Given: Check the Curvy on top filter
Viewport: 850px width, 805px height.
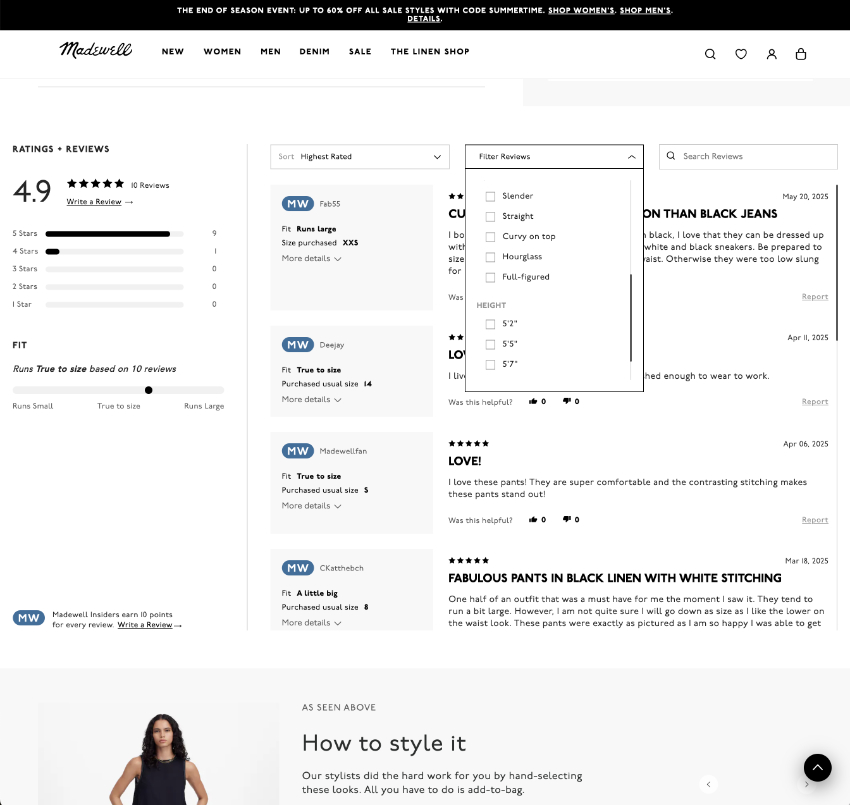Looking at the screenshot, I should (490, 237).
